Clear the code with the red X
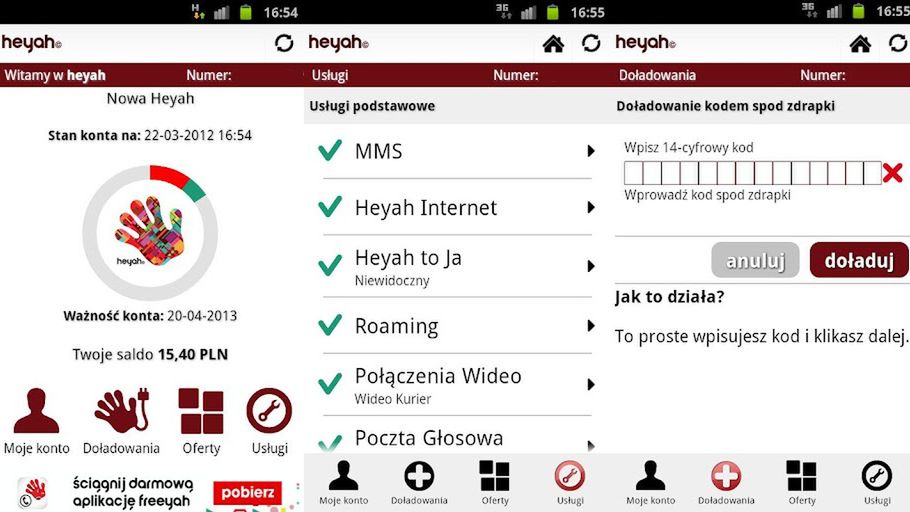This screenshot has width=910, height=512. click(893, 173)
